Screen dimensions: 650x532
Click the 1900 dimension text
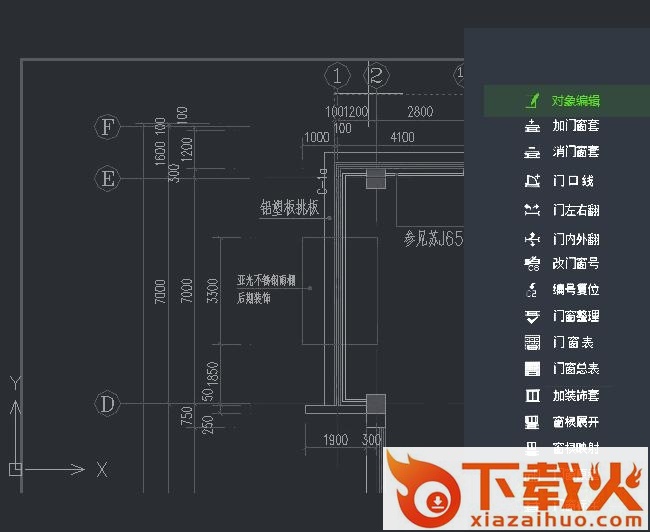click(335, 440)
